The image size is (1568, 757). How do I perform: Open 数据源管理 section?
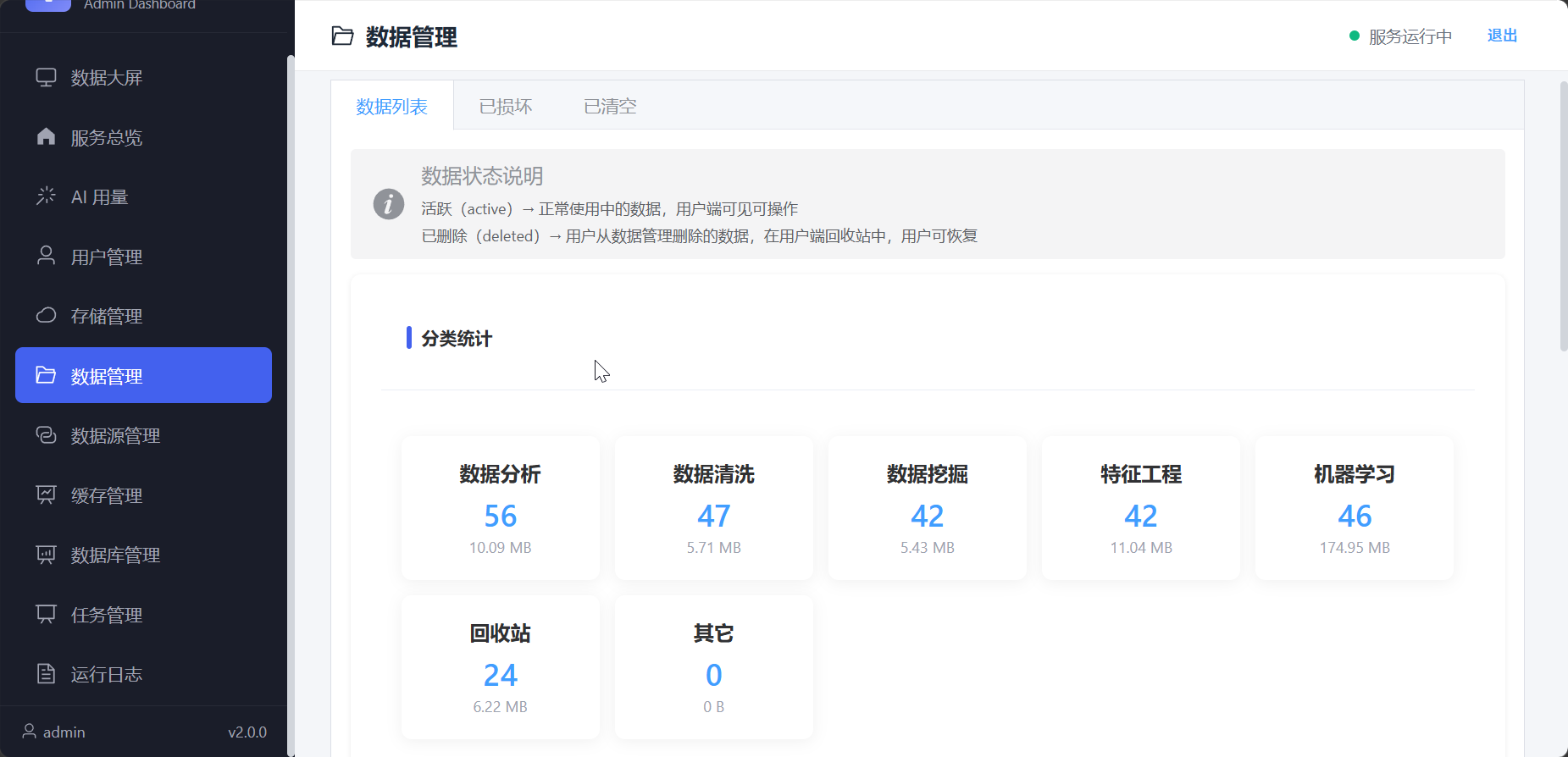[x=143, y=435]
